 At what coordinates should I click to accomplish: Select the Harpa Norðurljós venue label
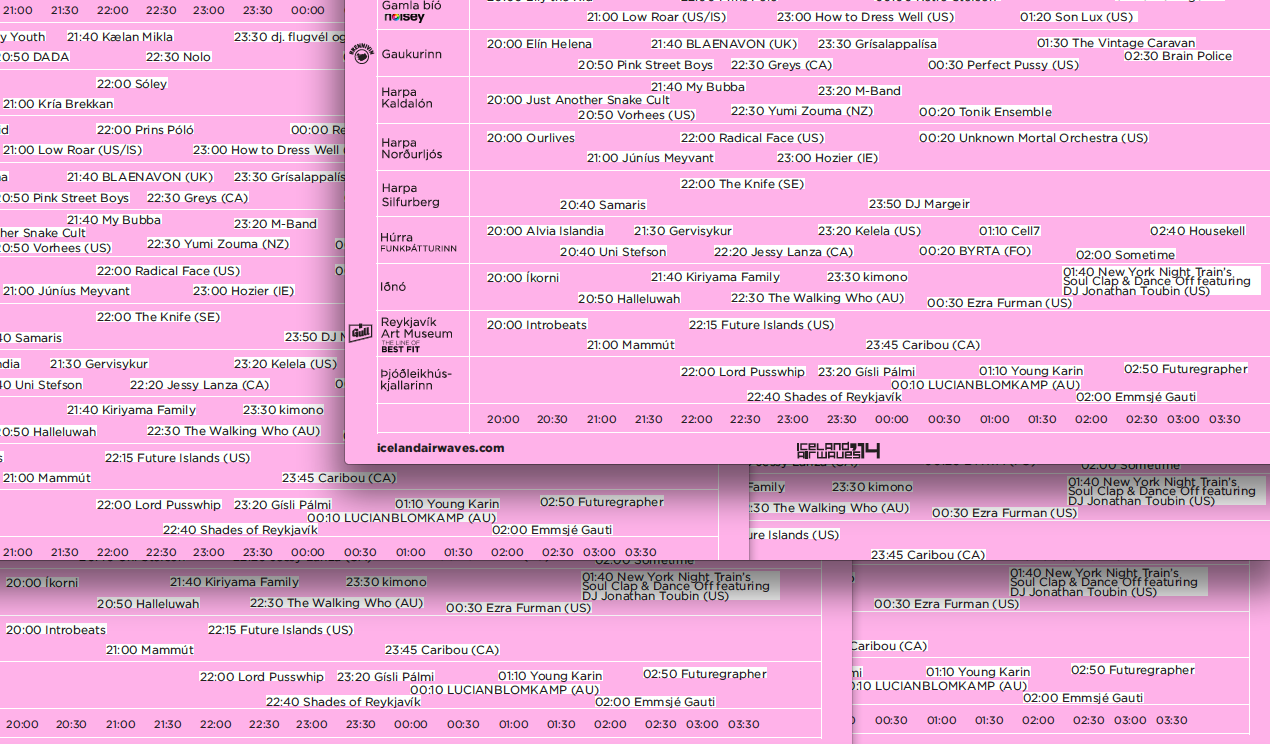tap(411, 148)
